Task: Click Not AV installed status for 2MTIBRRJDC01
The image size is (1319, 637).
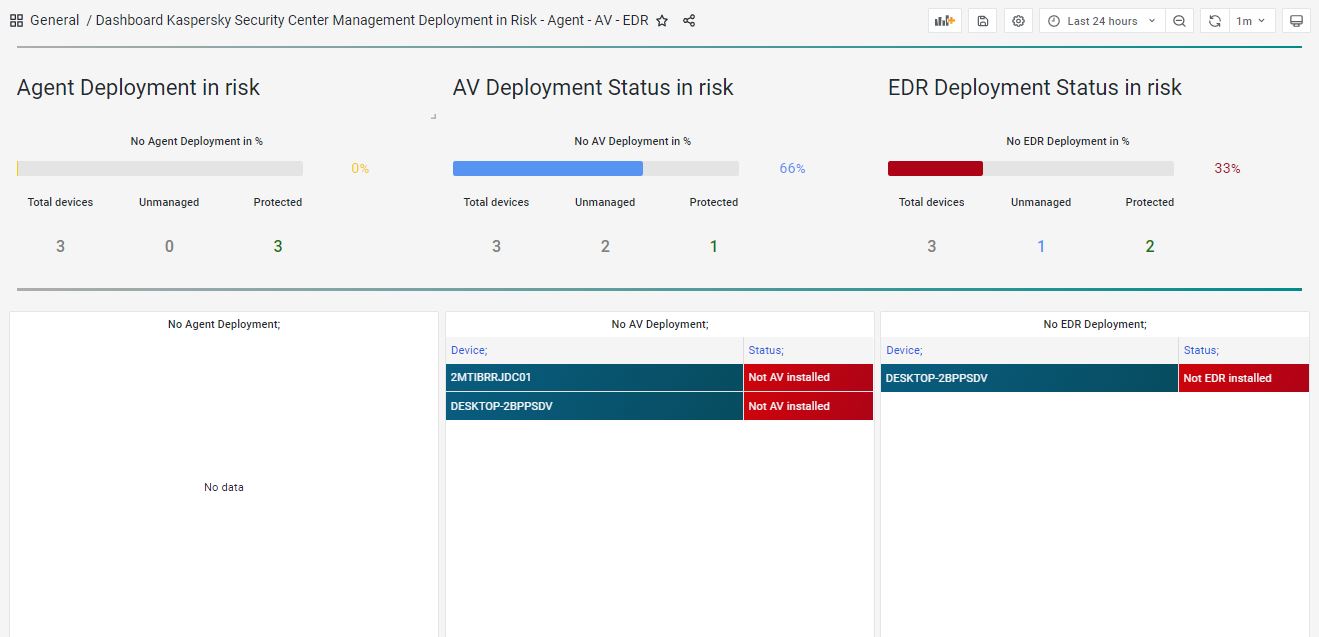Action: [808, 377]
